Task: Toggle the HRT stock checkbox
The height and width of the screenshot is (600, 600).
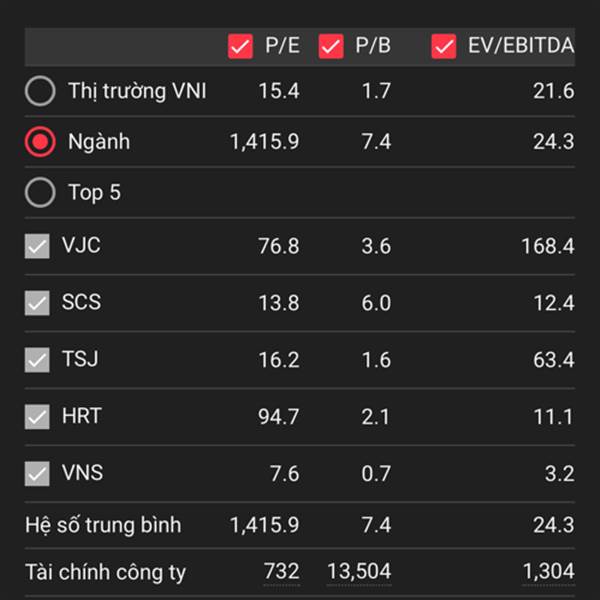Action: 37,416
